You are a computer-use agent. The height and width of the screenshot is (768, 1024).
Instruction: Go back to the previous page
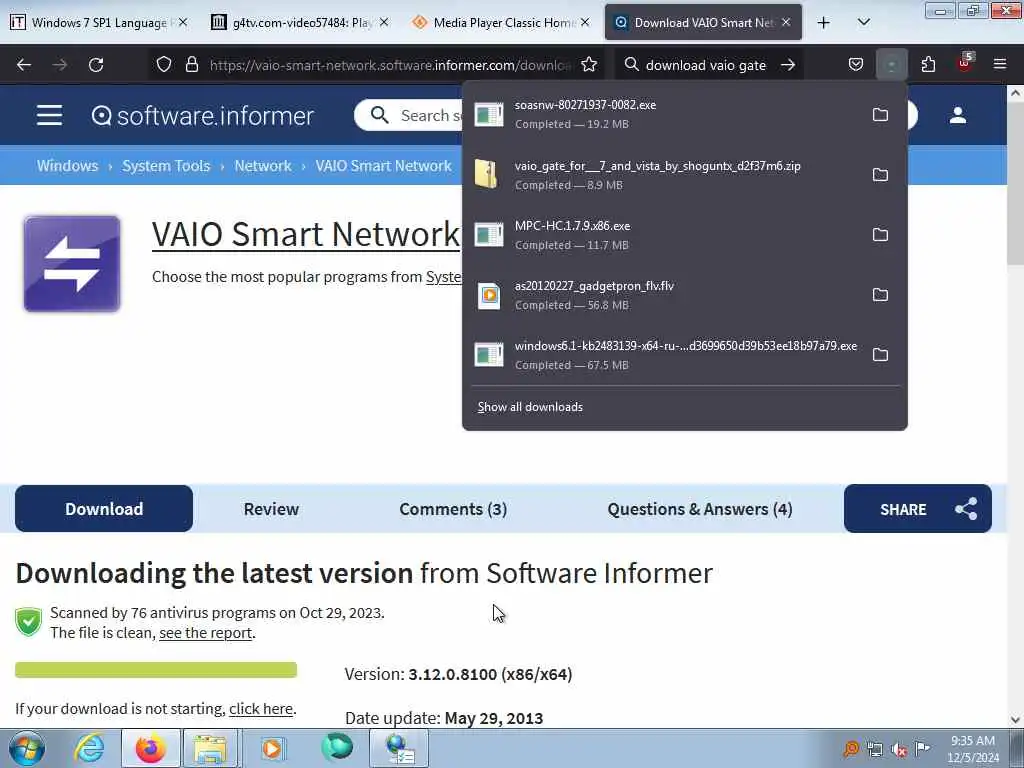click(24, 65)
